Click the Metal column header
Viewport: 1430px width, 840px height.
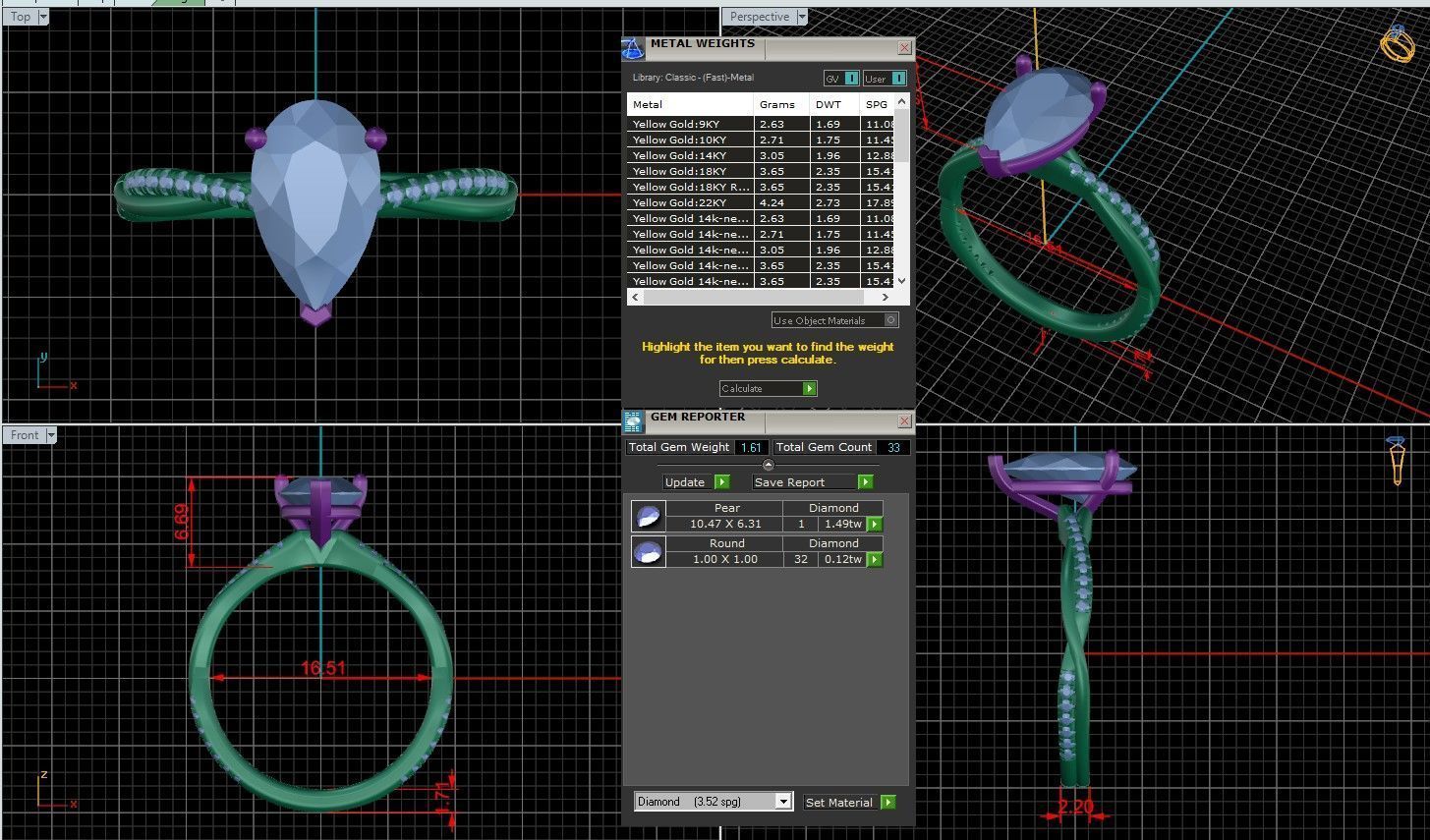690,104
